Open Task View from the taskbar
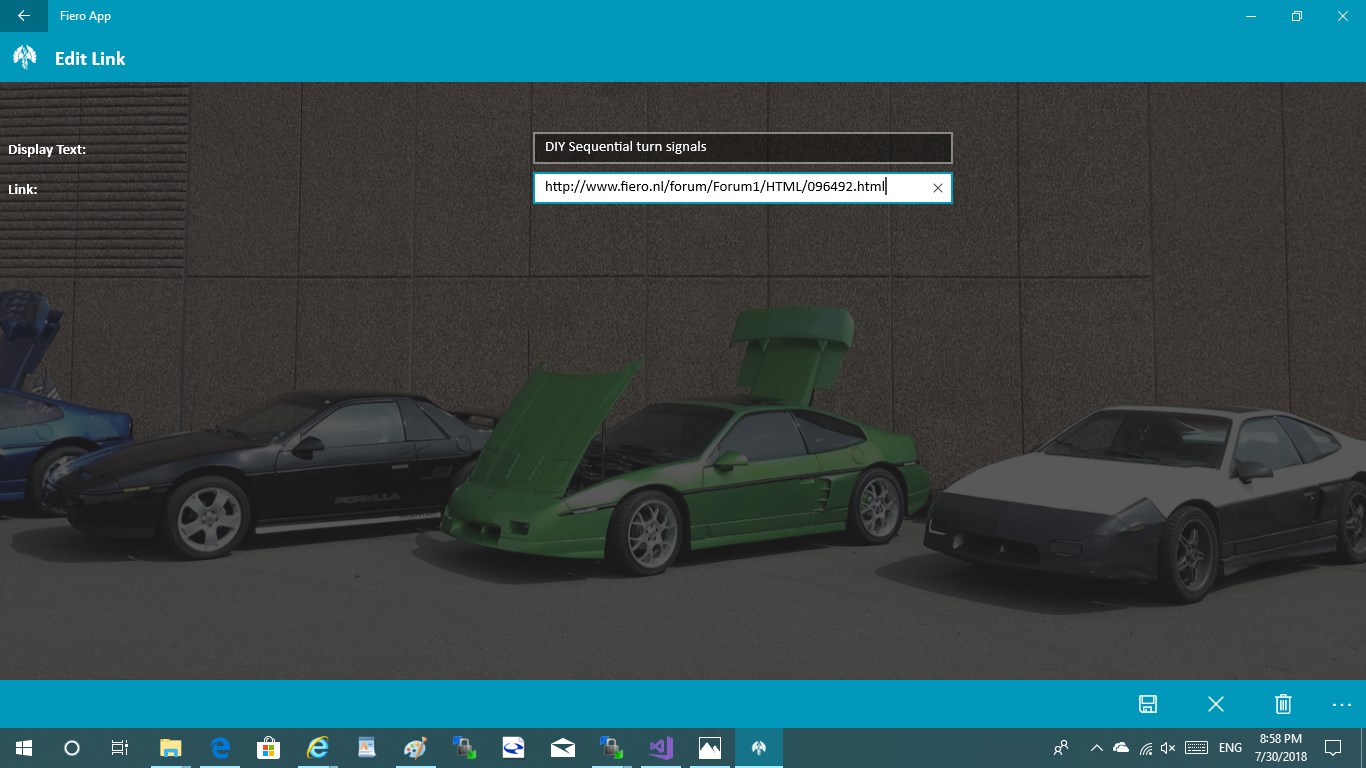The height and width of the screenshot is (768, 1366). [x=120, y=748]
